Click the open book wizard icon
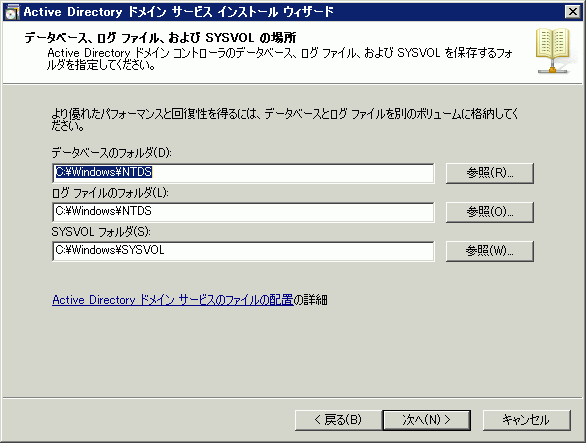586x443 pixels. tap(553, 51)
